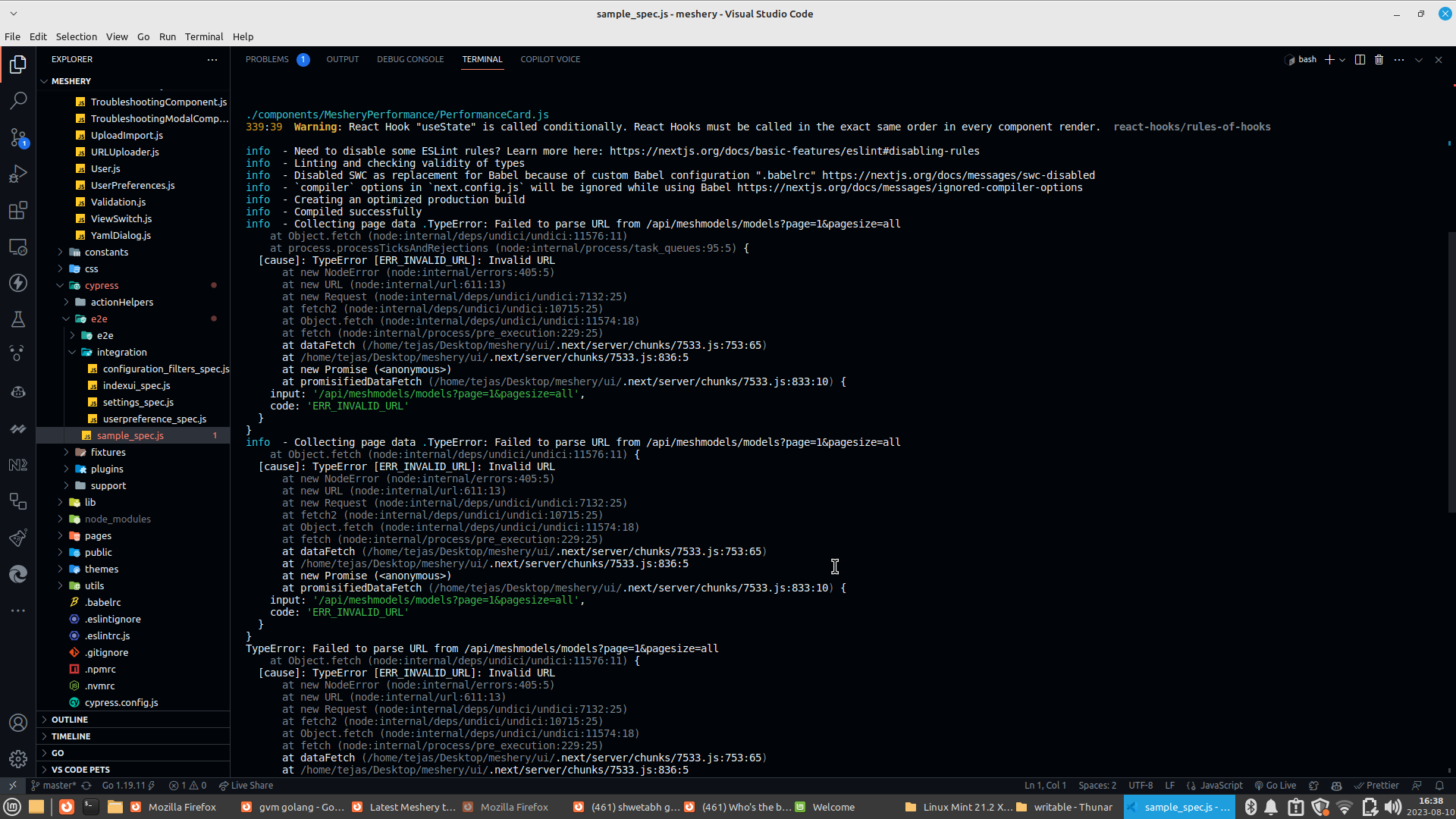Switch to the PROBLEMS tab

[267, 59]
